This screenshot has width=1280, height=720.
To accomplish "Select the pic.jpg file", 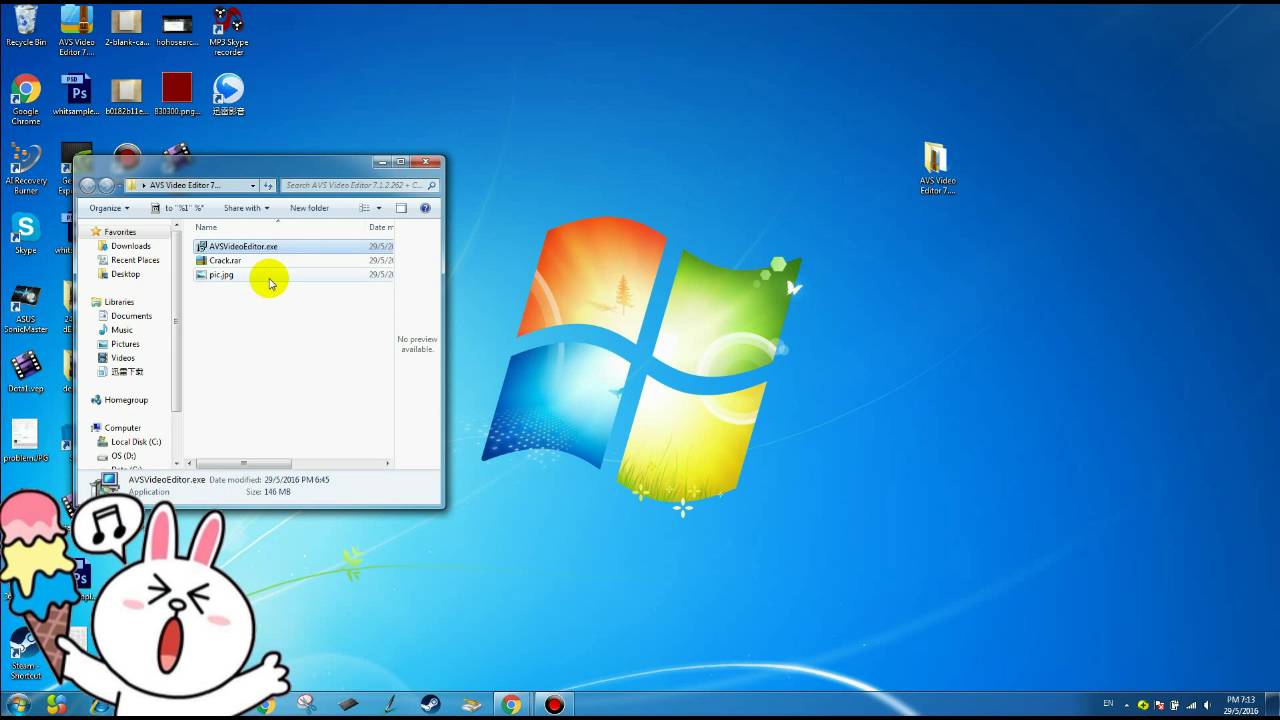I will 293,274.
